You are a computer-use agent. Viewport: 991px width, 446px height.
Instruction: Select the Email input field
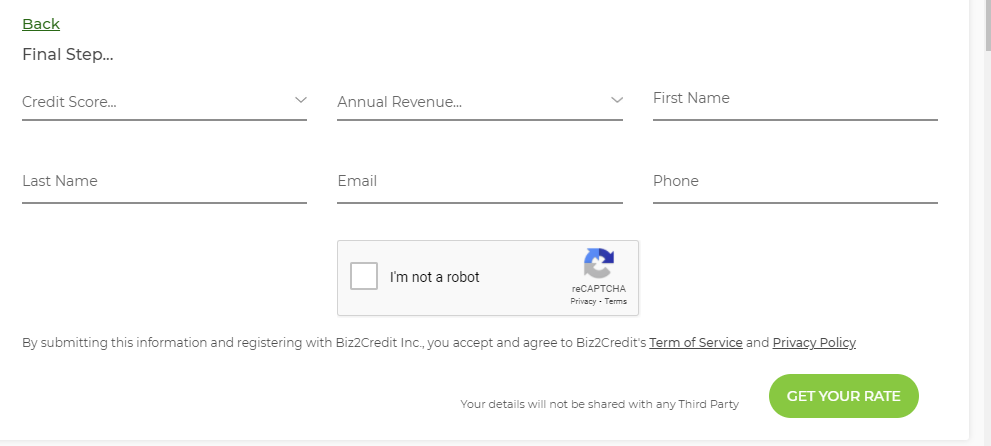[479, 182]
